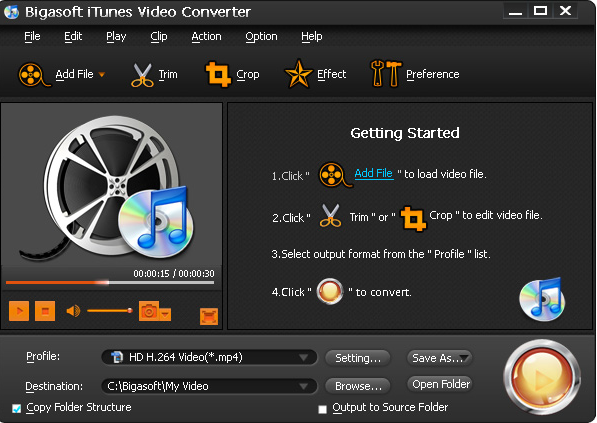Mute audio via speaker icon
The image size is (597, 423).
pyautogui.click(x=73, y=311)
